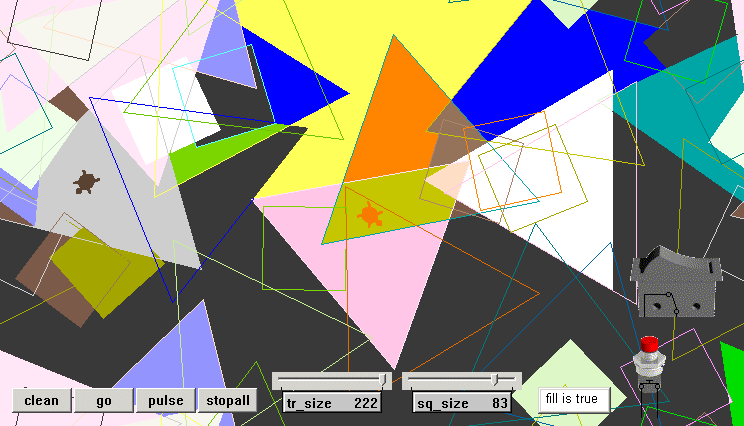
Task: Select the brown turtle
Action: 86,182
